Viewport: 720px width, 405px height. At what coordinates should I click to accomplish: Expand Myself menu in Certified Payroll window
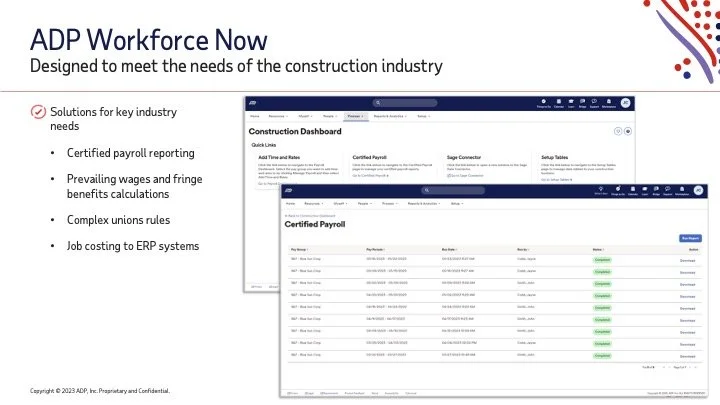(x=340, y=203)
